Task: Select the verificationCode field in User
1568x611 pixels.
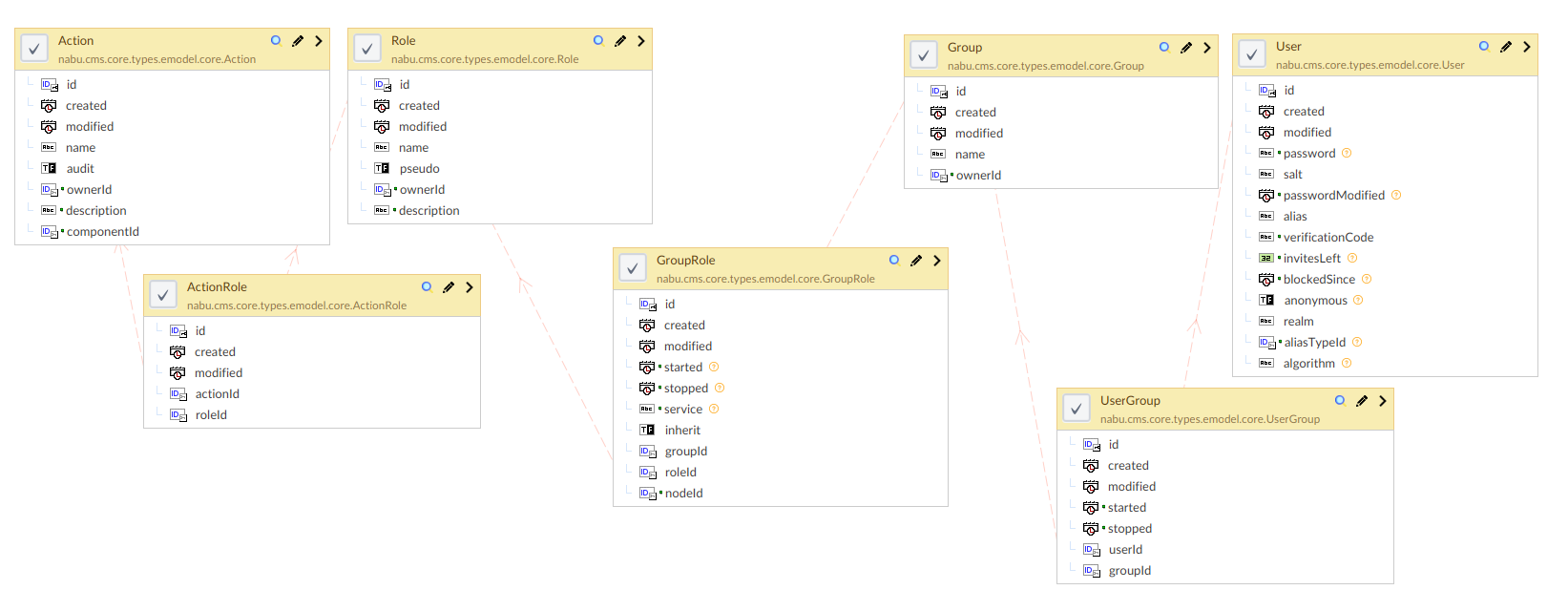Action: [1328, 238]
